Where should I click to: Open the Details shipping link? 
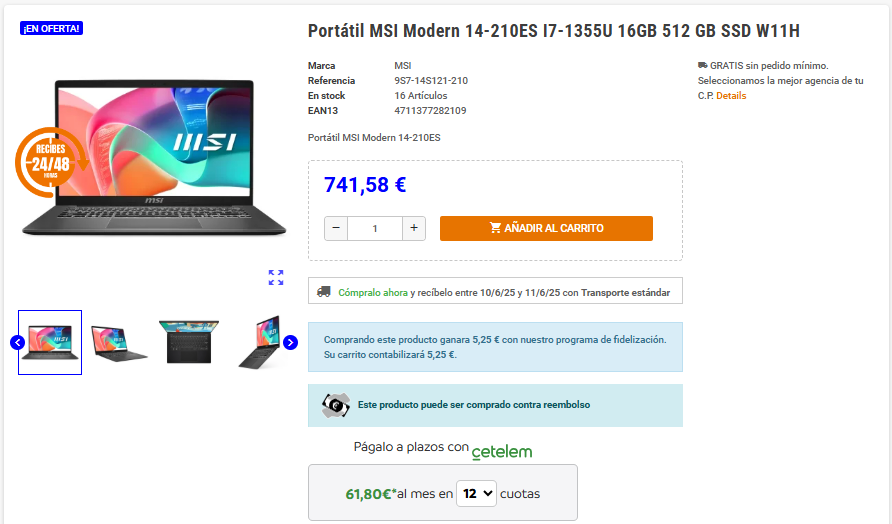click(731, 96)
